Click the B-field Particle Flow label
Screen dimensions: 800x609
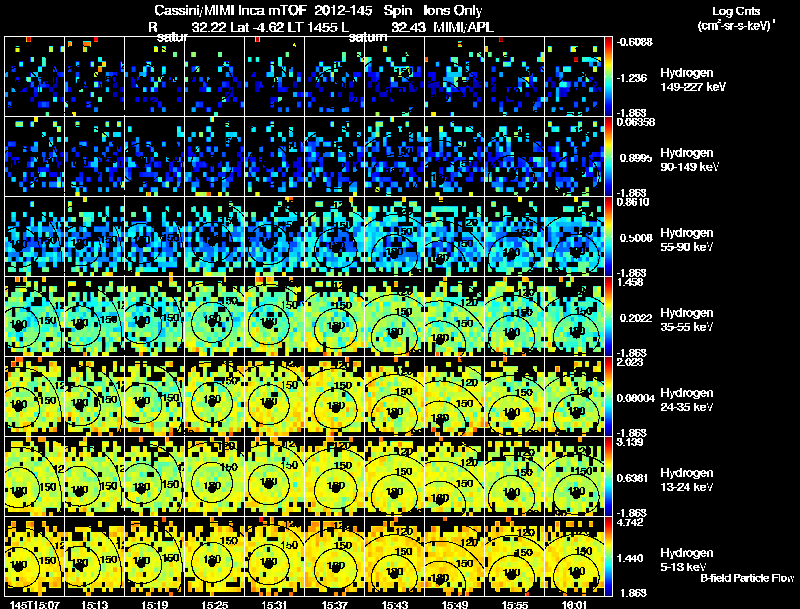[x=747, y=578]
